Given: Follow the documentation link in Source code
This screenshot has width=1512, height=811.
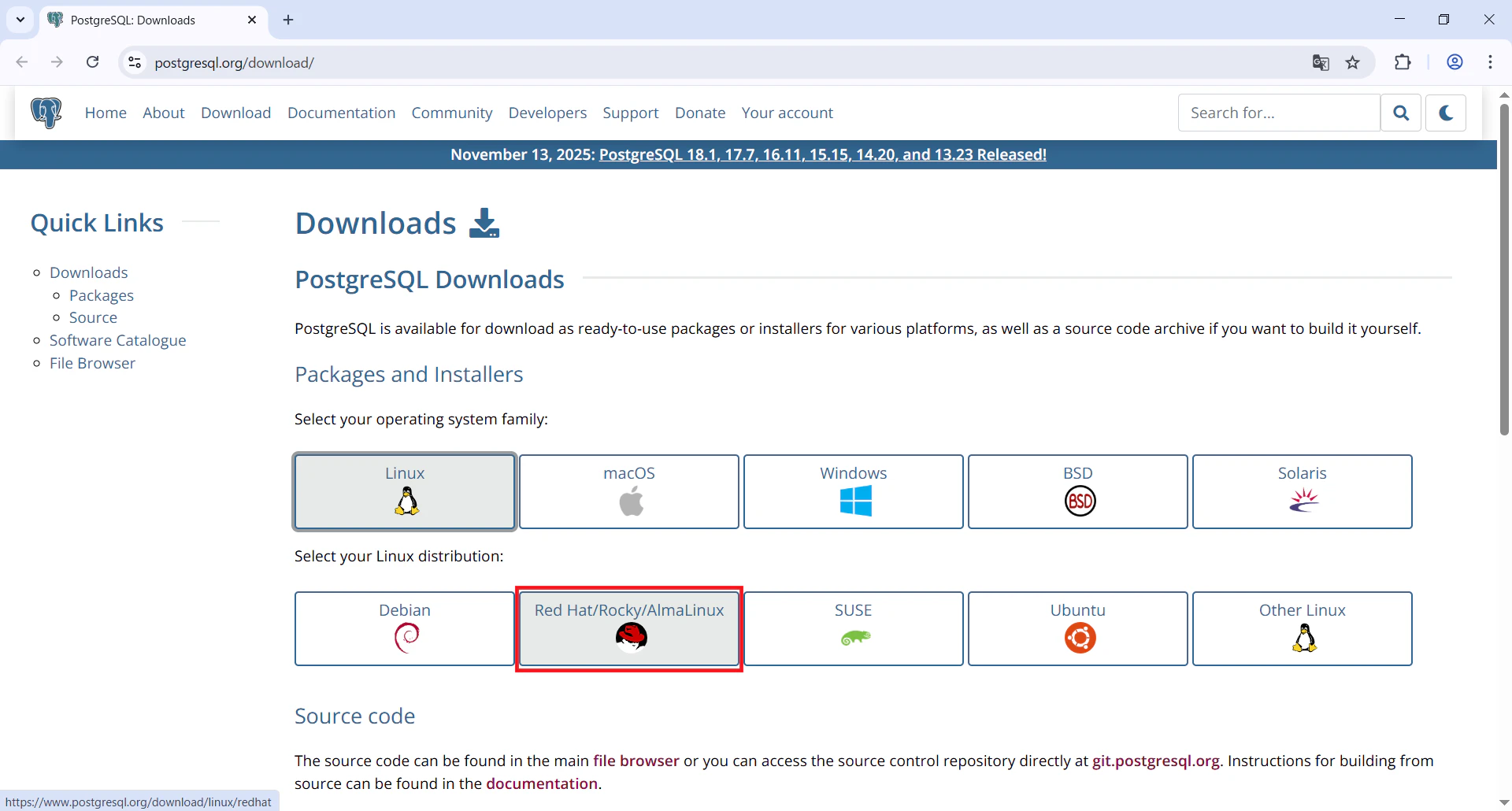Looking at the screenshot, I should click(x=542, y=783).
